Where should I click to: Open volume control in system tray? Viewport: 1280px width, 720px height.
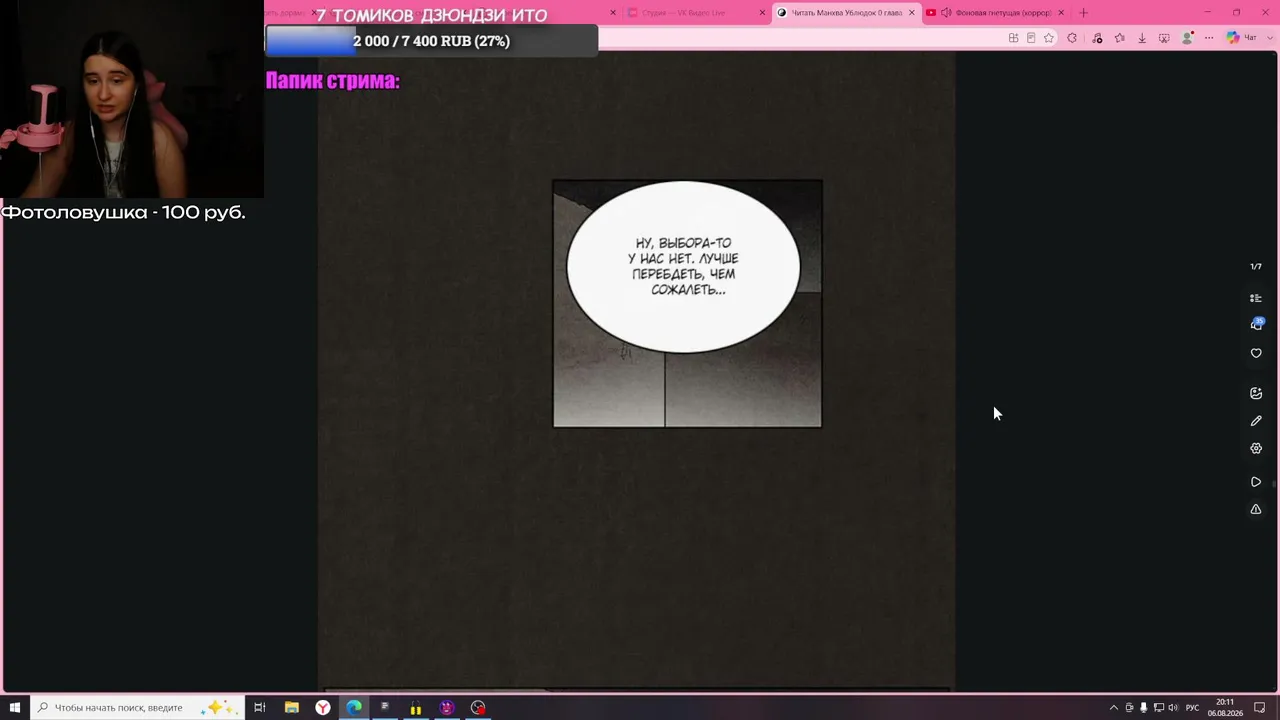(x=1173, y=708)
